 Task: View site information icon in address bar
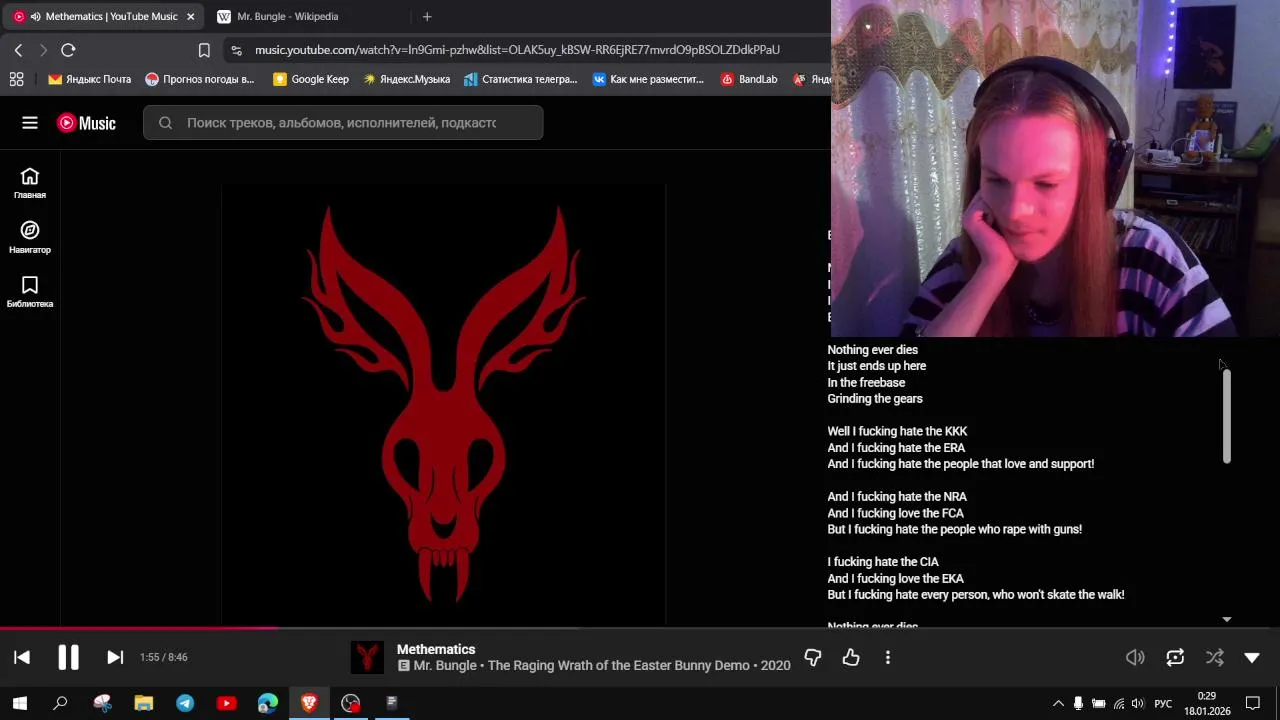click(x=236, y=50)
